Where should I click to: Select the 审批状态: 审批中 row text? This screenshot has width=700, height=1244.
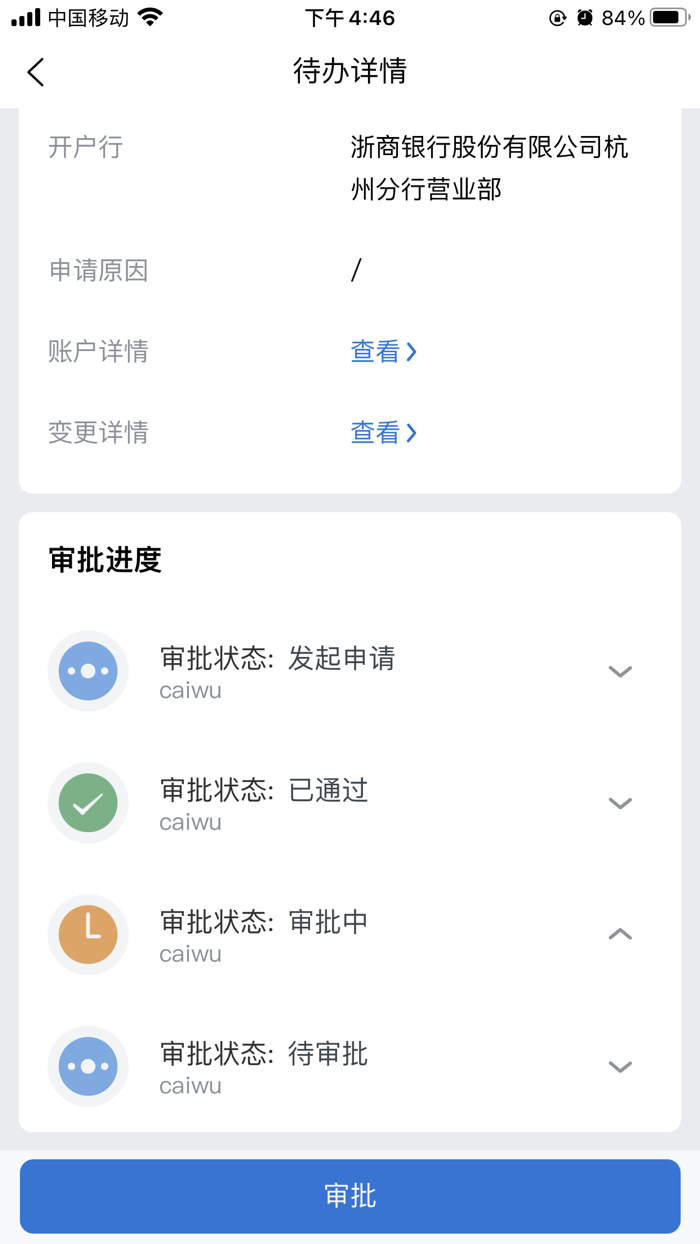tap(264, 922)
